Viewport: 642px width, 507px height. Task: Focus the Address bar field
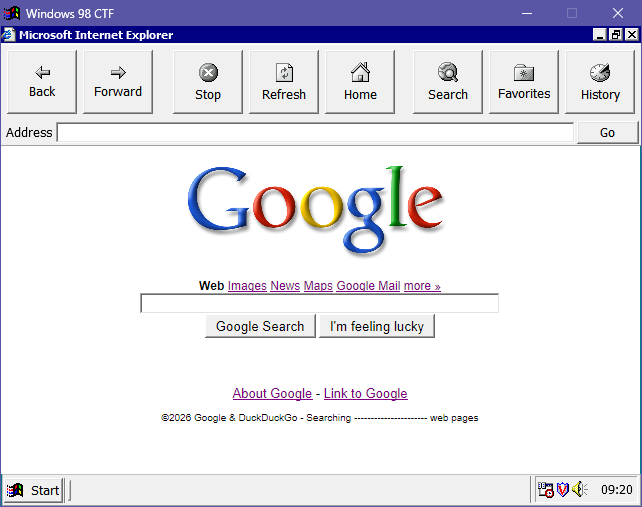315,132
